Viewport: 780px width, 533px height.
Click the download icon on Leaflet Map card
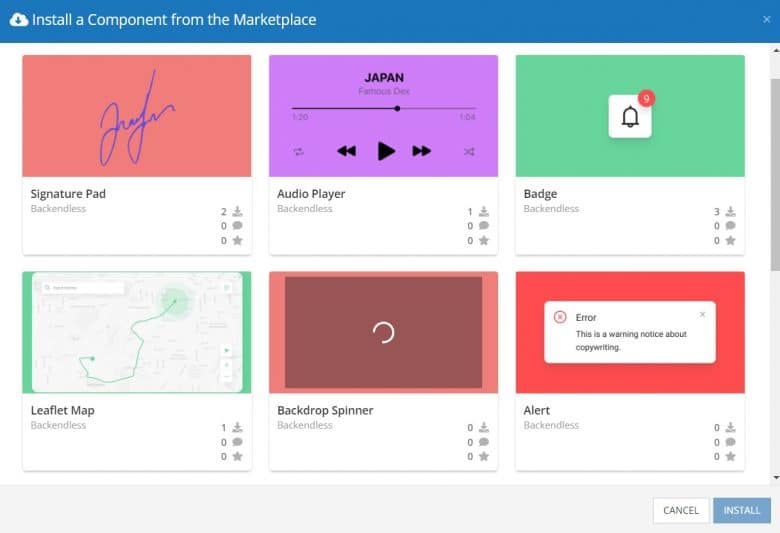click(237, 428)
